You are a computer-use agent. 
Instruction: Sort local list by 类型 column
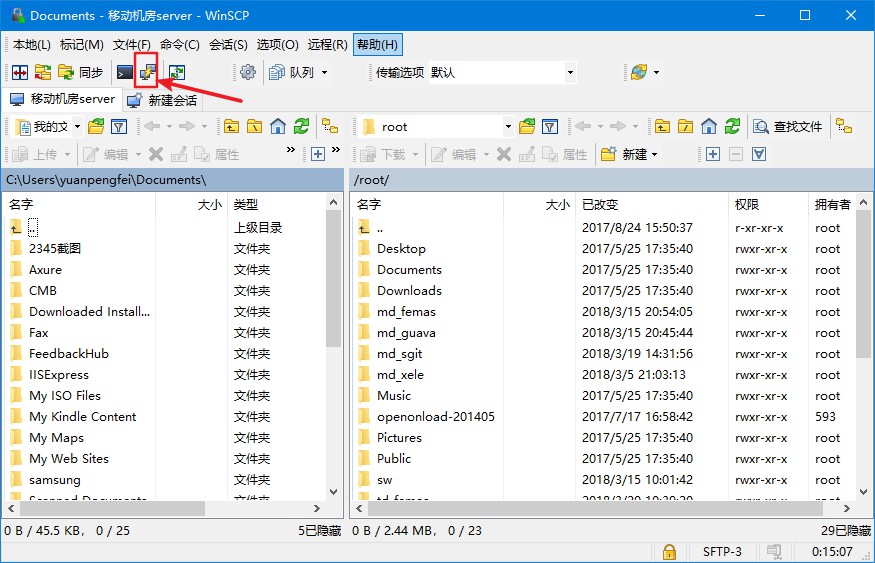click(x=276, y=205)
